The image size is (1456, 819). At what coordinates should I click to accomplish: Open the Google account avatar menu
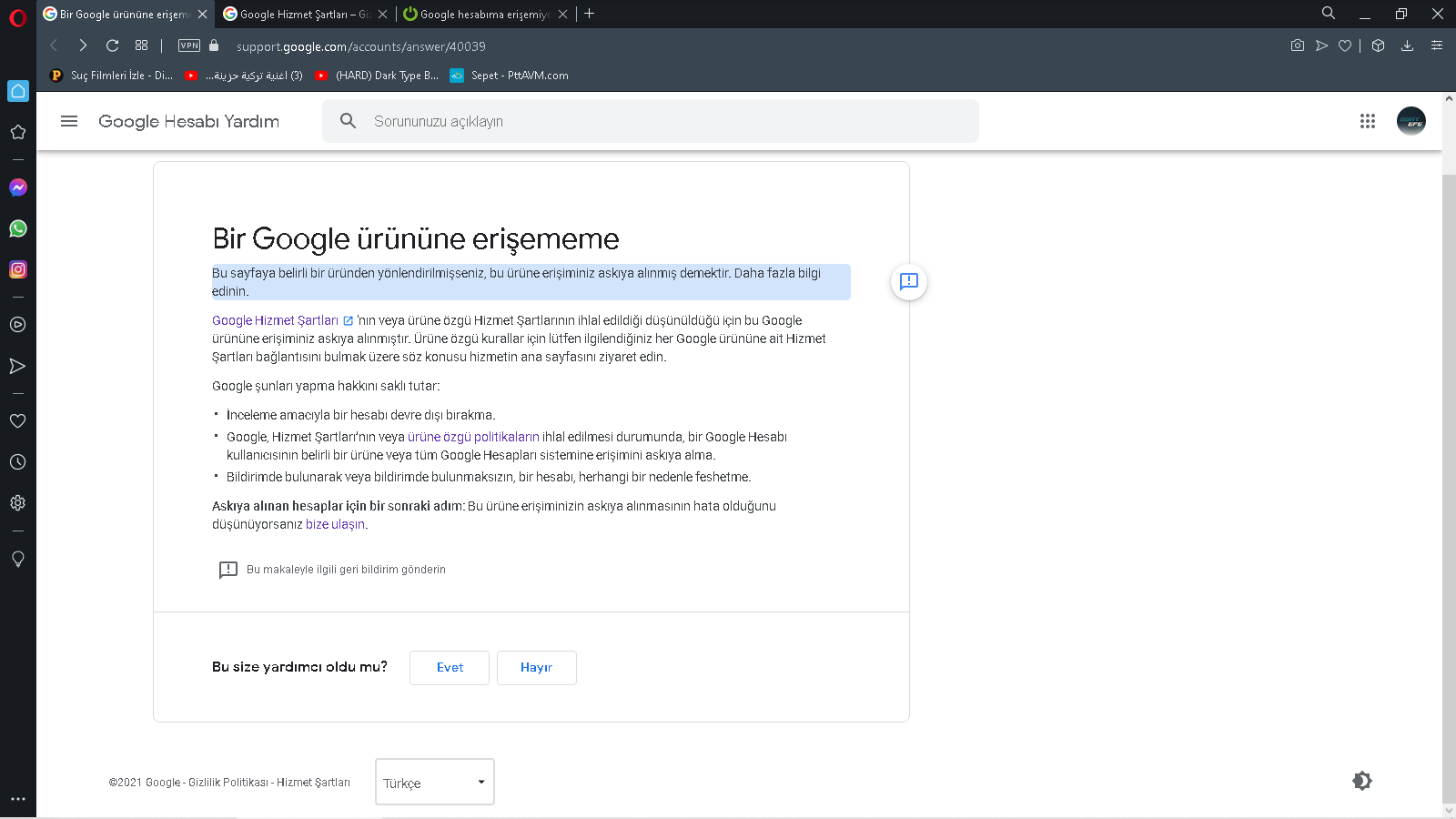(x=1411, y=121)
